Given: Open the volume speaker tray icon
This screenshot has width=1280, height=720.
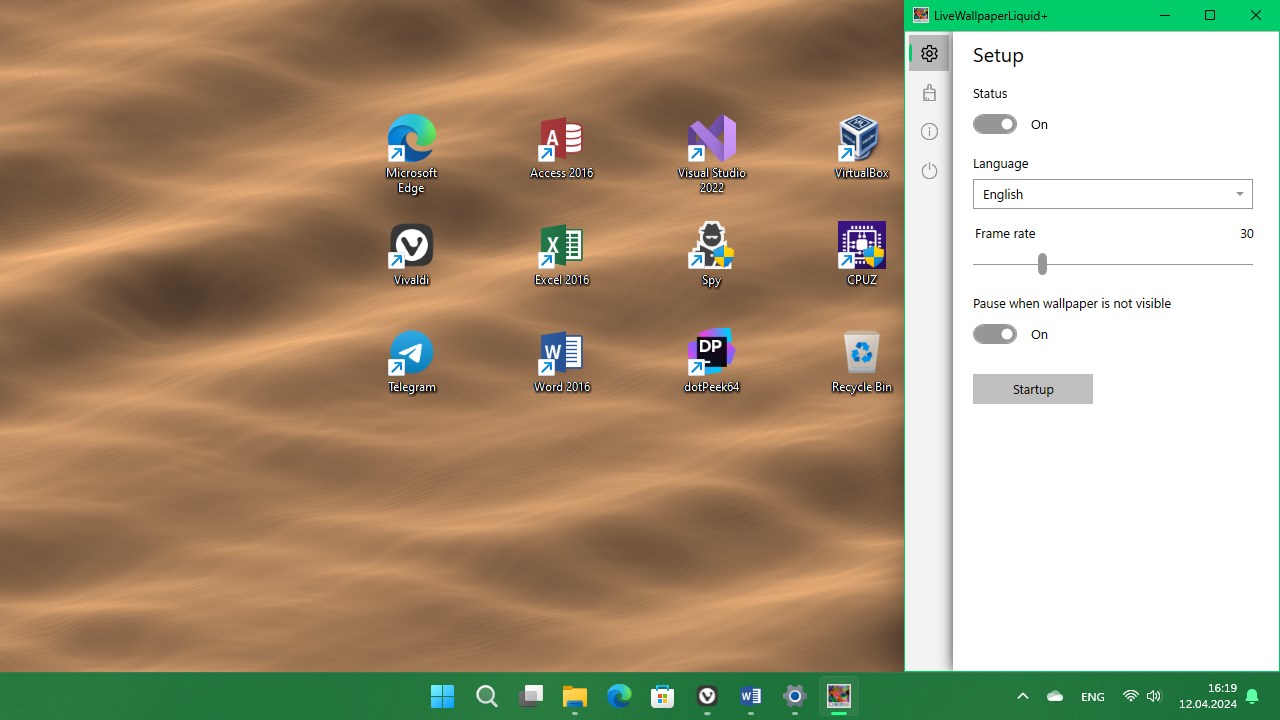Looking at the screenshot, I should (x=1154, y=696).
